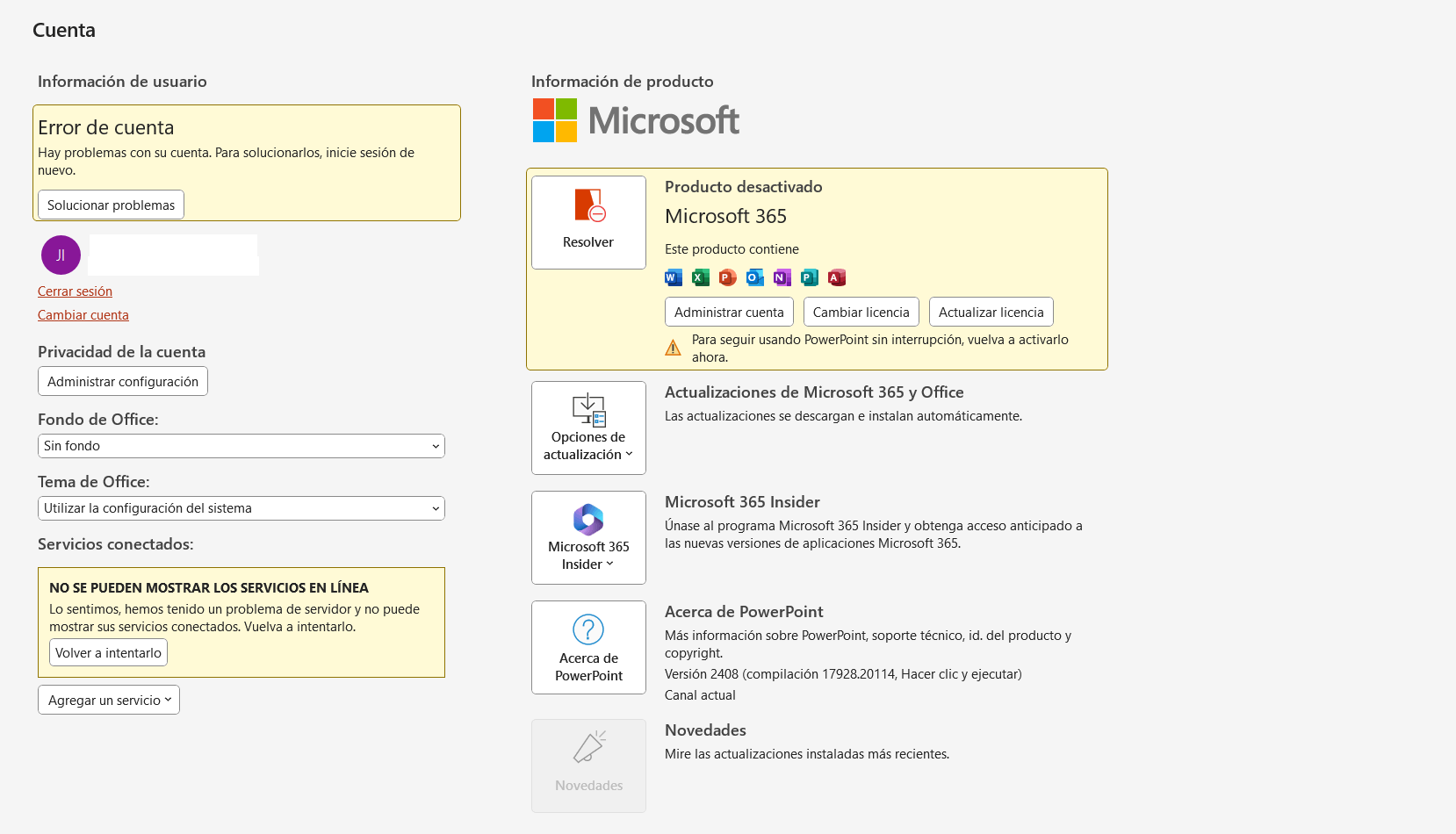Viewport: 1456px width, 834px height.
Task: Click the Resolver product icon button
Action: [588, 222]
